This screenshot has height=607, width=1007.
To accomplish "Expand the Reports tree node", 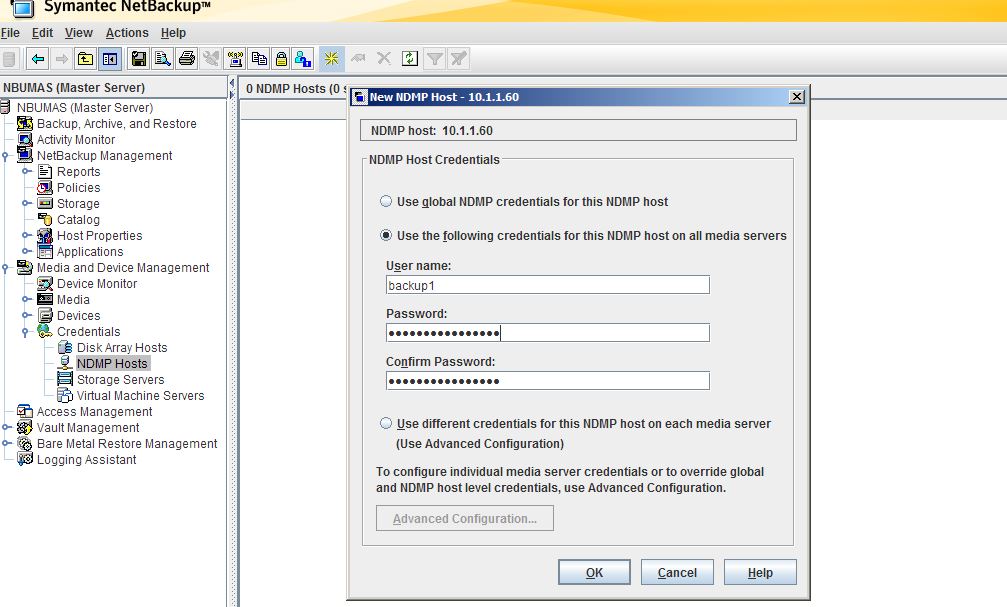I will 26,171.
